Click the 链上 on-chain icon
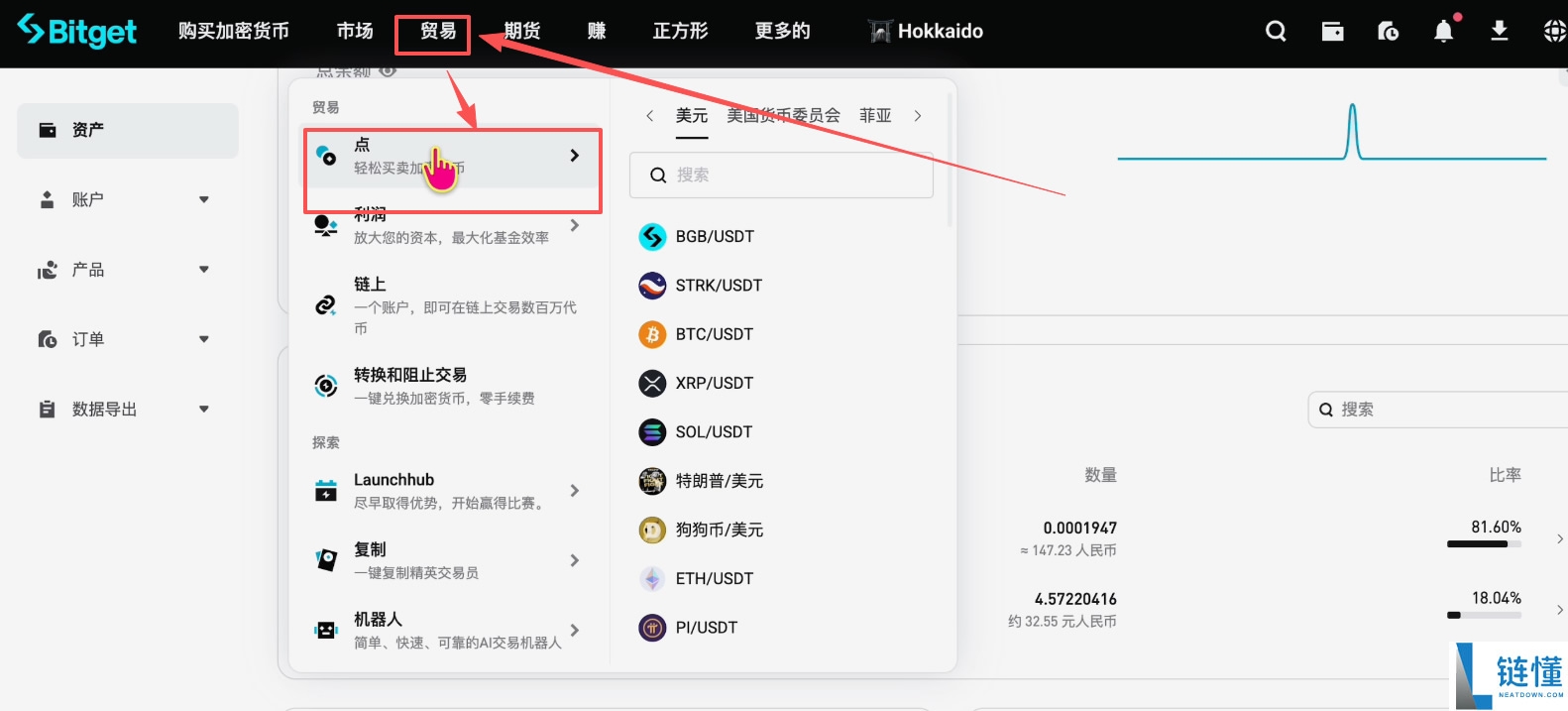1568x711 pixels. (x=326, y=305)
